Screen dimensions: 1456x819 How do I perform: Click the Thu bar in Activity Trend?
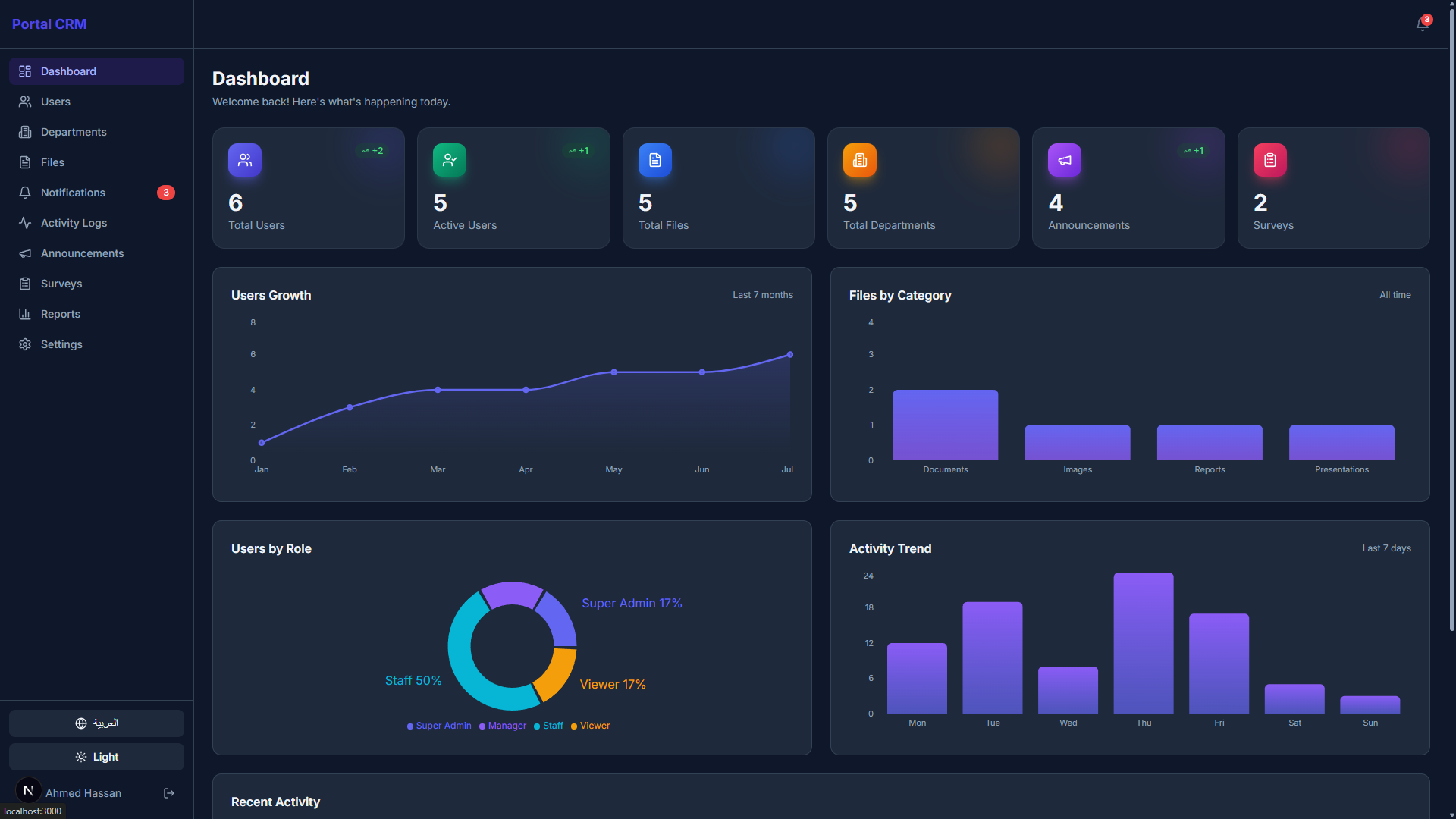pos(1144,643)
